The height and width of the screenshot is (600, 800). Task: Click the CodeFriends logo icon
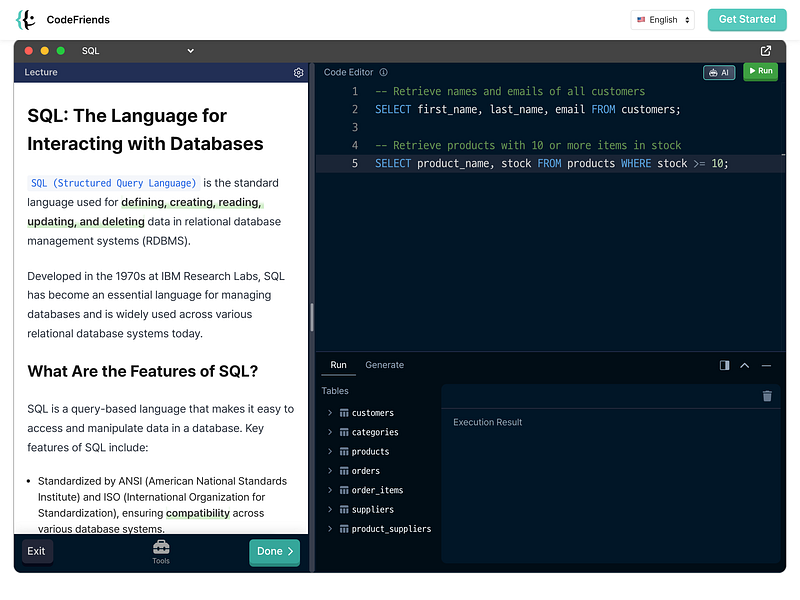pos(26,19)
